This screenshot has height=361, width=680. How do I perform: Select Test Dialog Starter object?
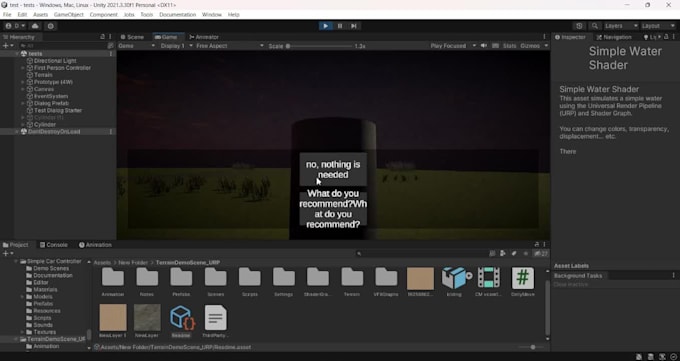click(x=58, y=110)
